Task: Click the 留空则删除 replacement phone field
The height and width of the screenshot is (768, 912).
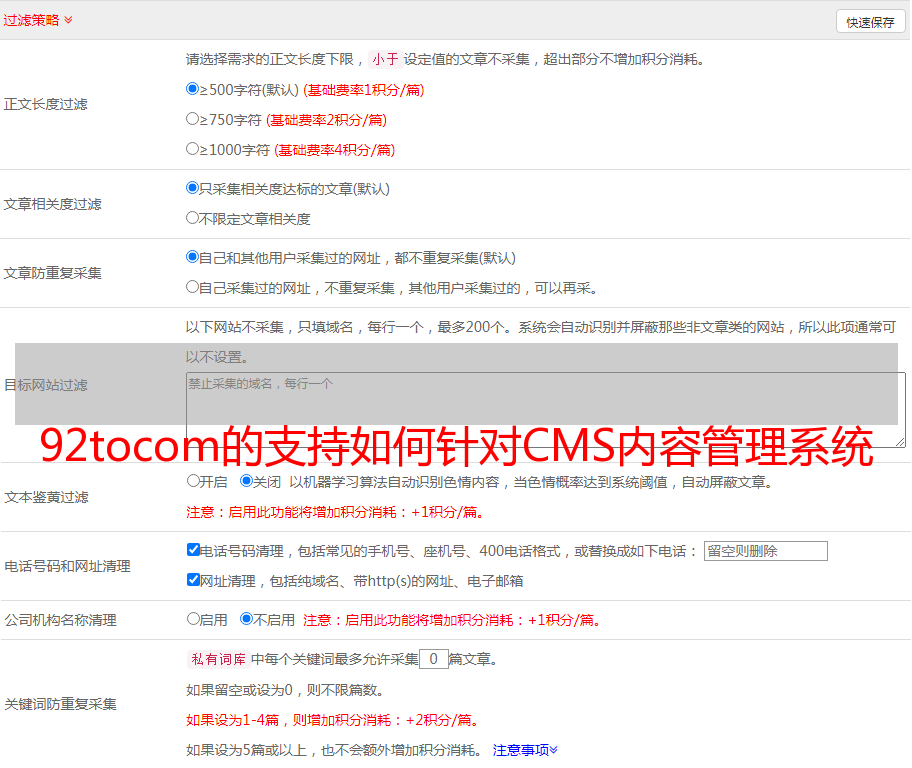Action: [765, 551]
